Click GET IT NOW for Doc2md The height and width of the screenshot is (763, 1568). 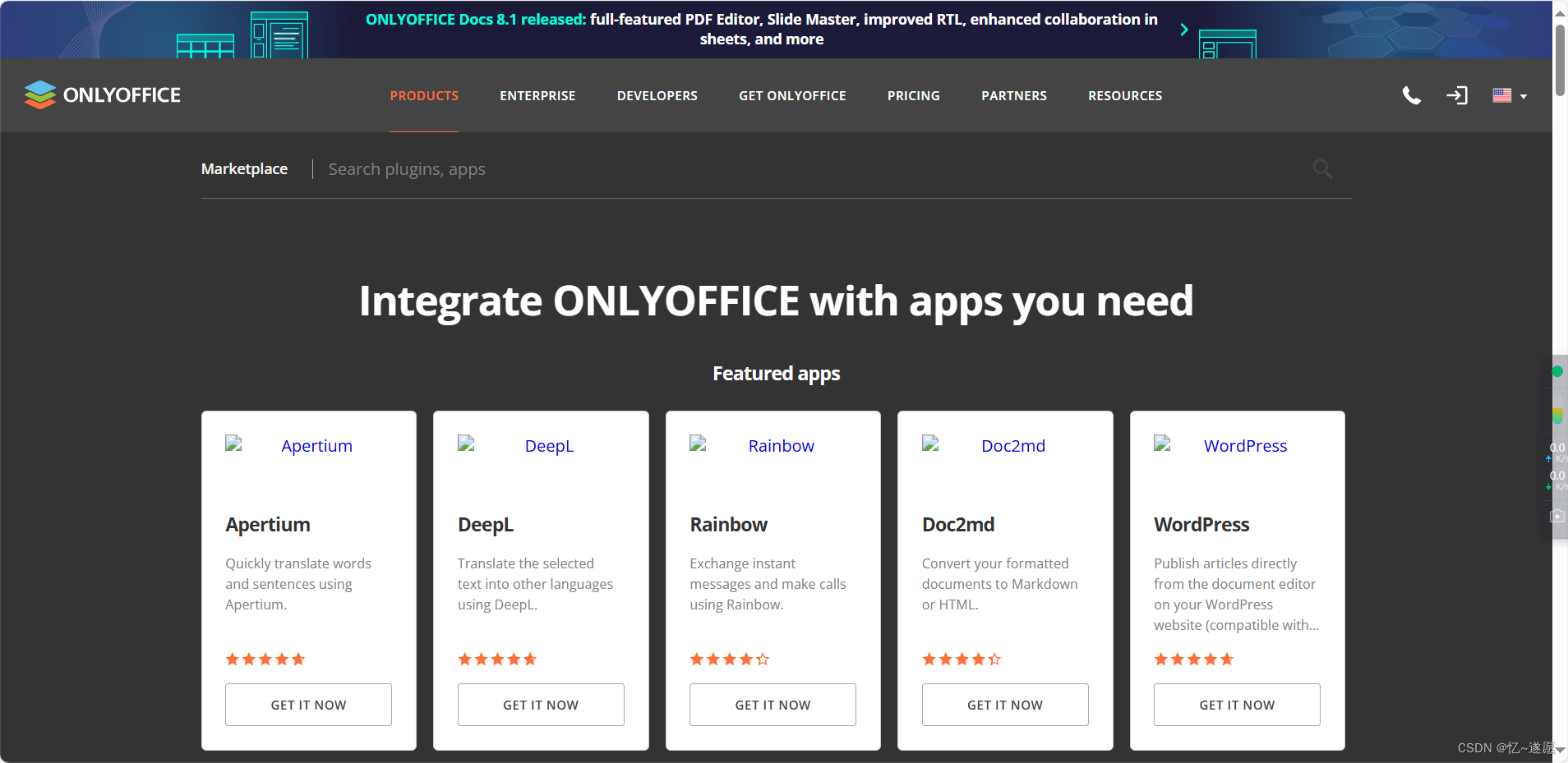[1005, 705]
